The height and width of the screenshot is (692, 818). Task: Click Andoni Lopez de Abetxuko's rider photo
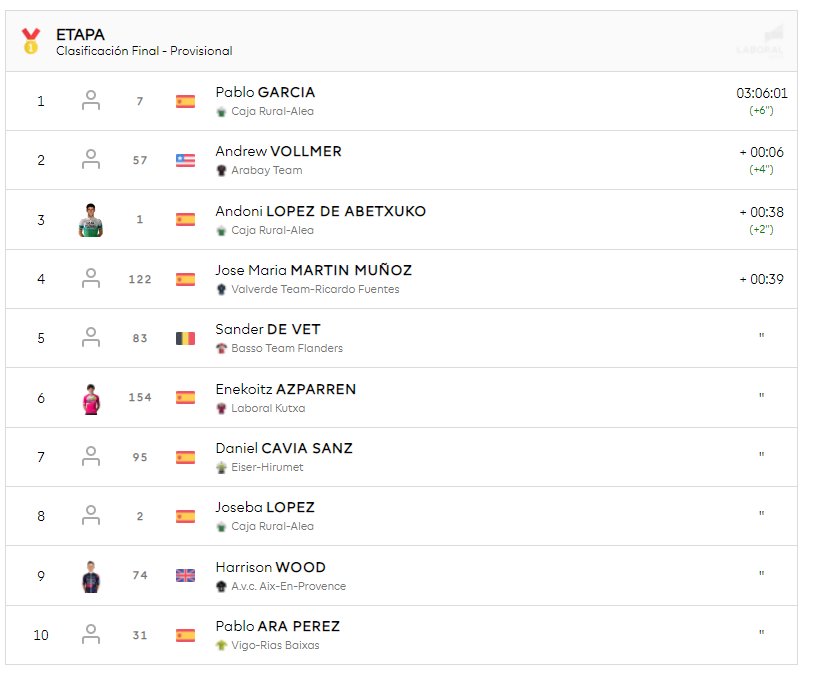pos(91,220)
